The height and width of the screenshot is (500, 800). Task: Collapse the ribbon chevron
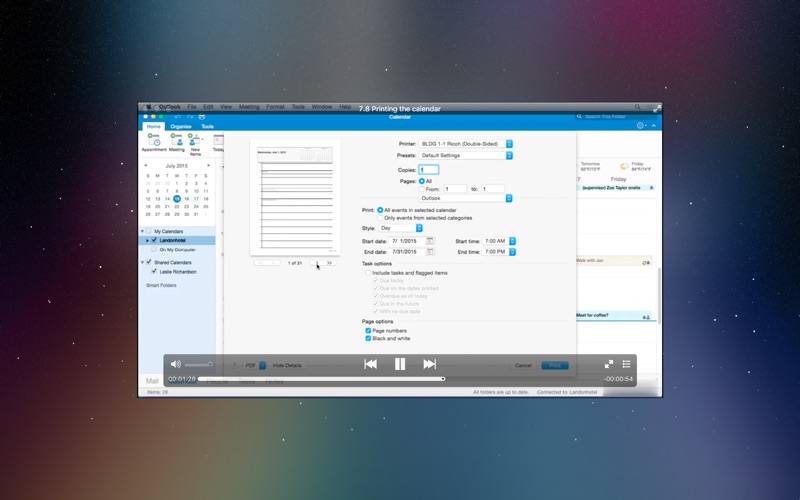[x=654, y=126]
